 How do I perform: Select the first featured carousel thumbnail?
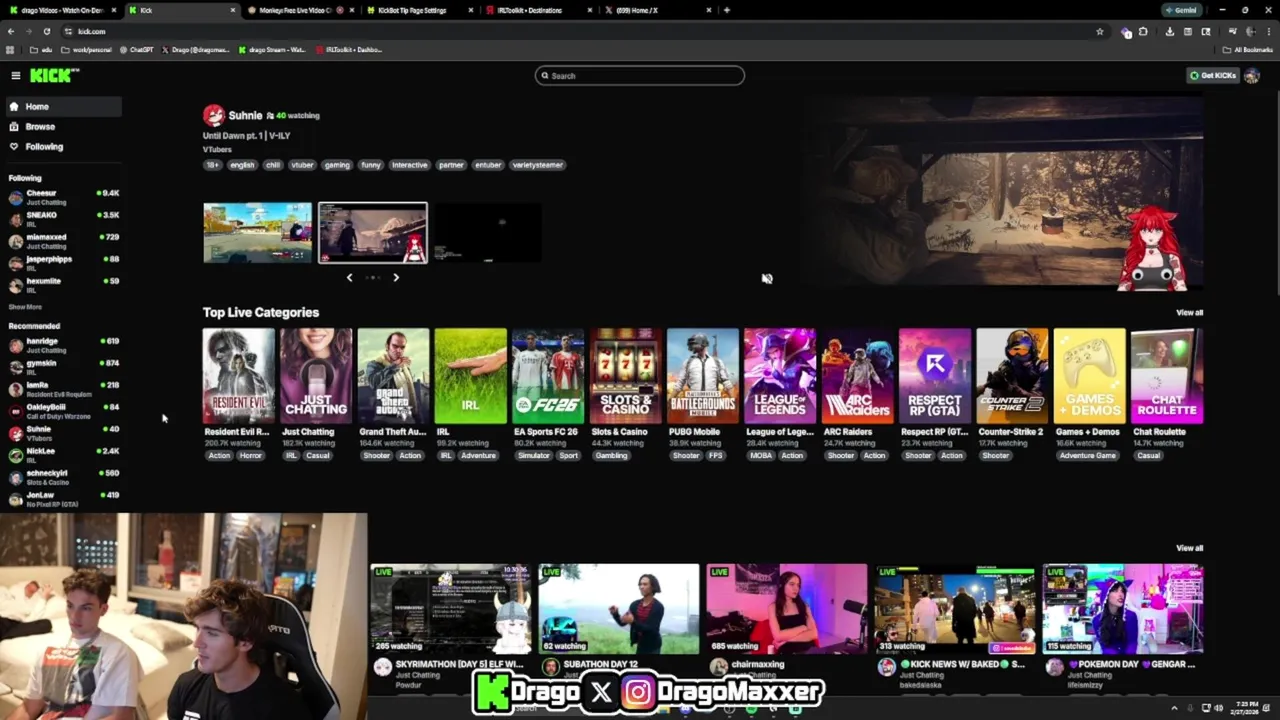(x=258, y=233)
